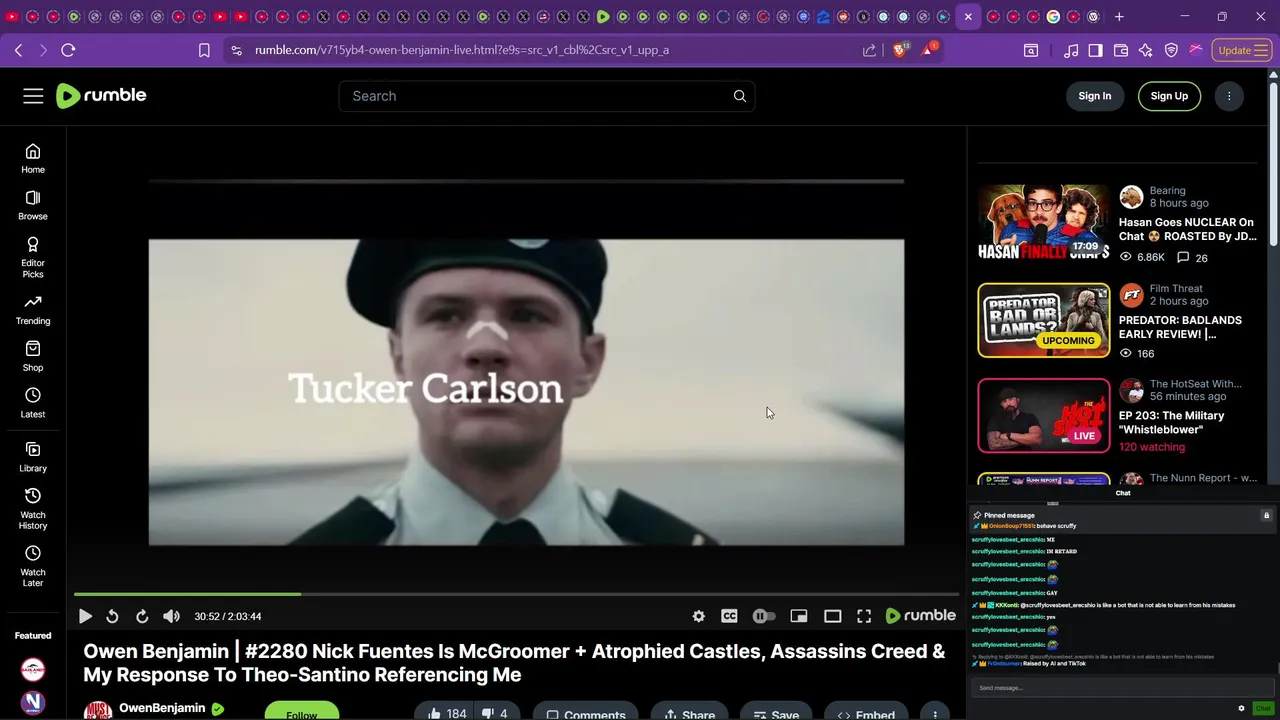
Task: Open Editor Picks in the sidebar
Action: 33,257
